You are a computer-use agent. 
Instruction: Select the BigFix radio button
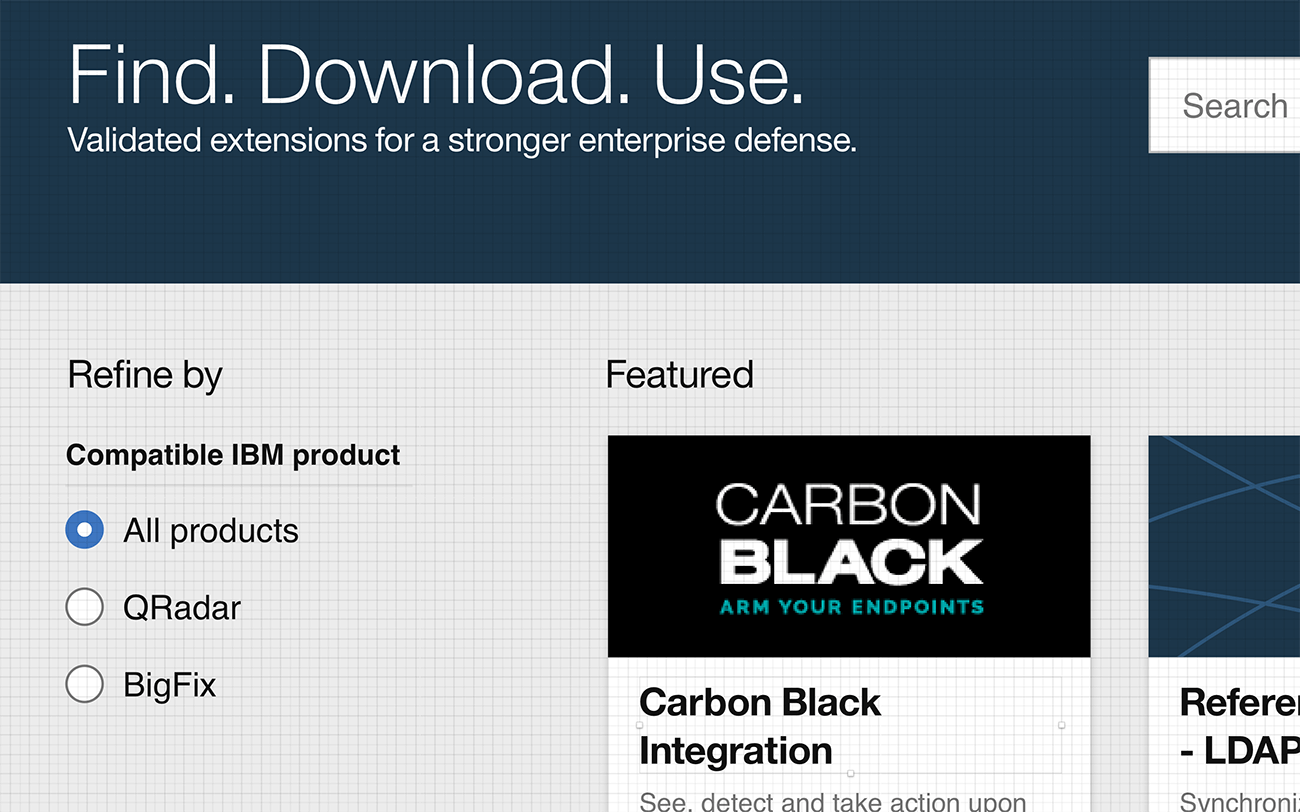(85, 684)
